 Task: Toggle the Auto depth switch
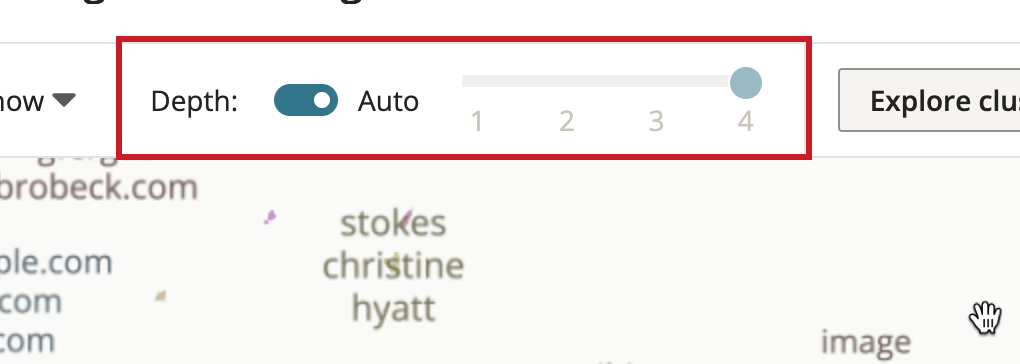tap(306, 100)
